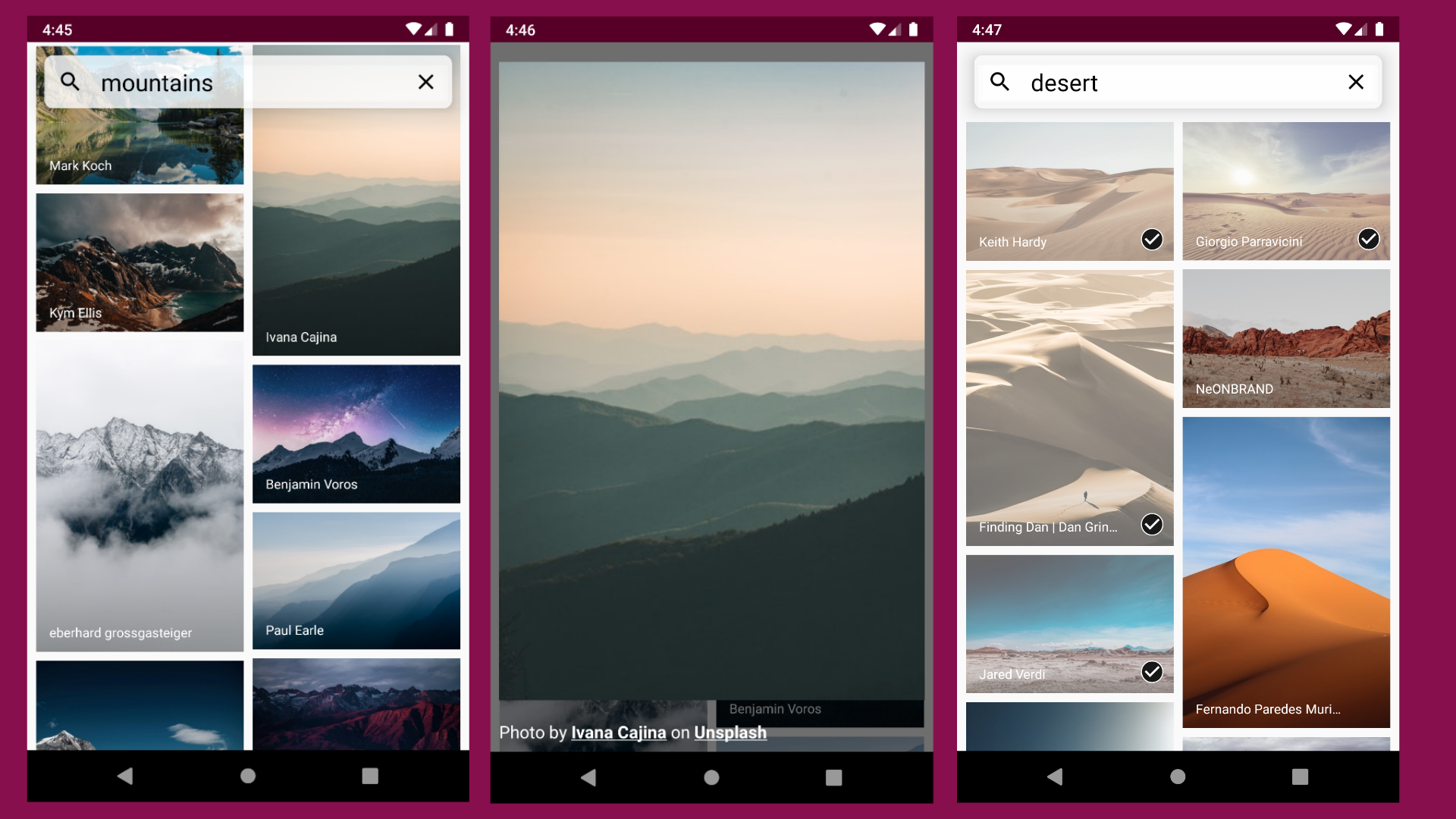
Task: Open the Benjamin Voros starry mountain photo
Action: 356,434
